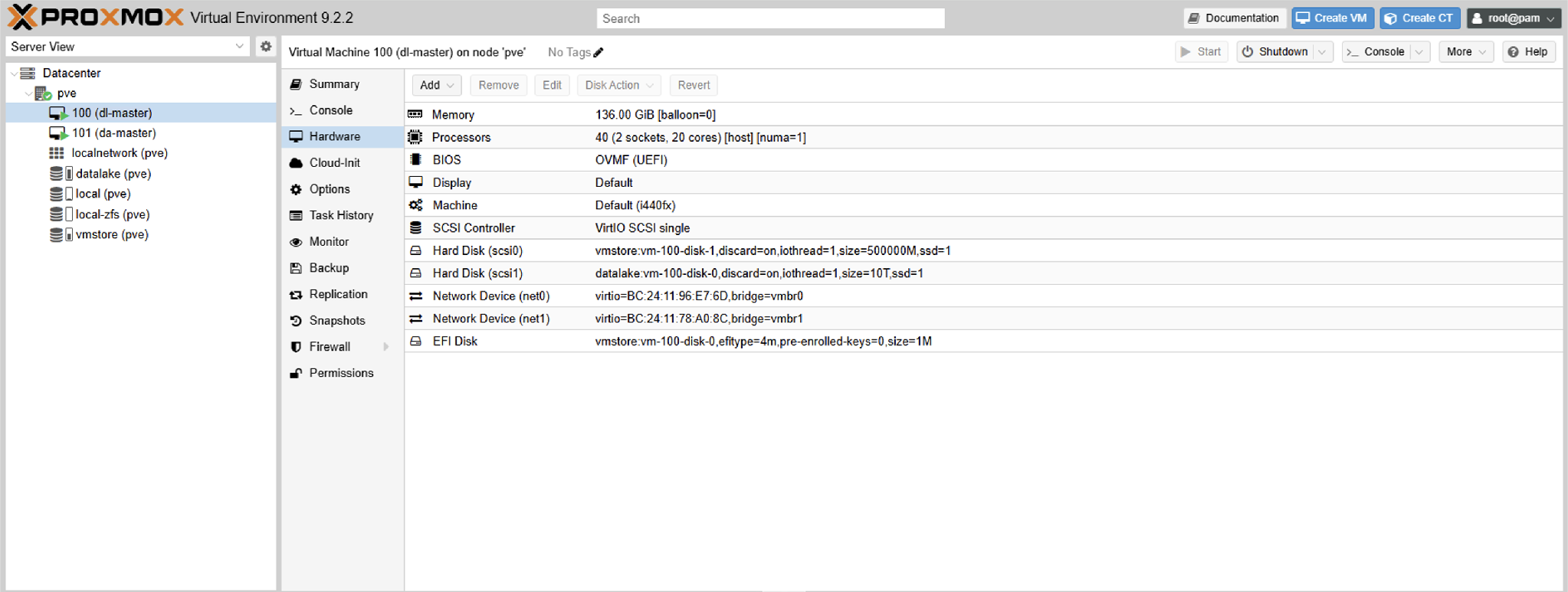Click the Snapshots history icon

click(x=296, y=321)
